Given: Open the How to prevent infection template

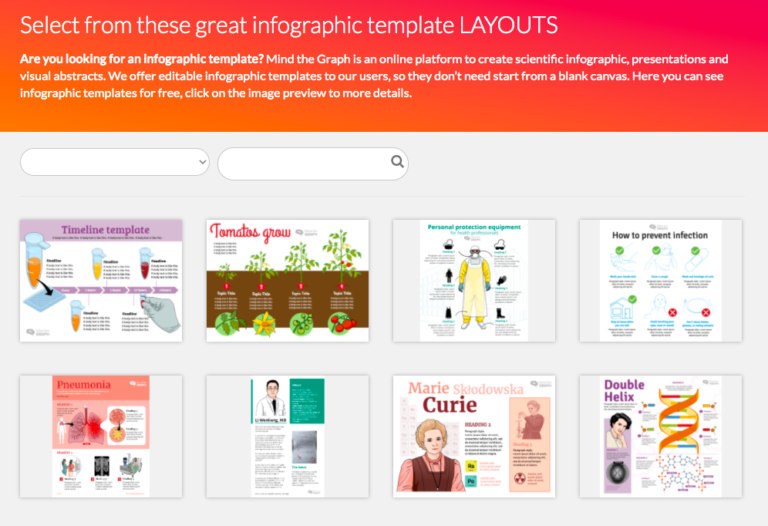Looking at the screenshot, I should tap(660, 280).
